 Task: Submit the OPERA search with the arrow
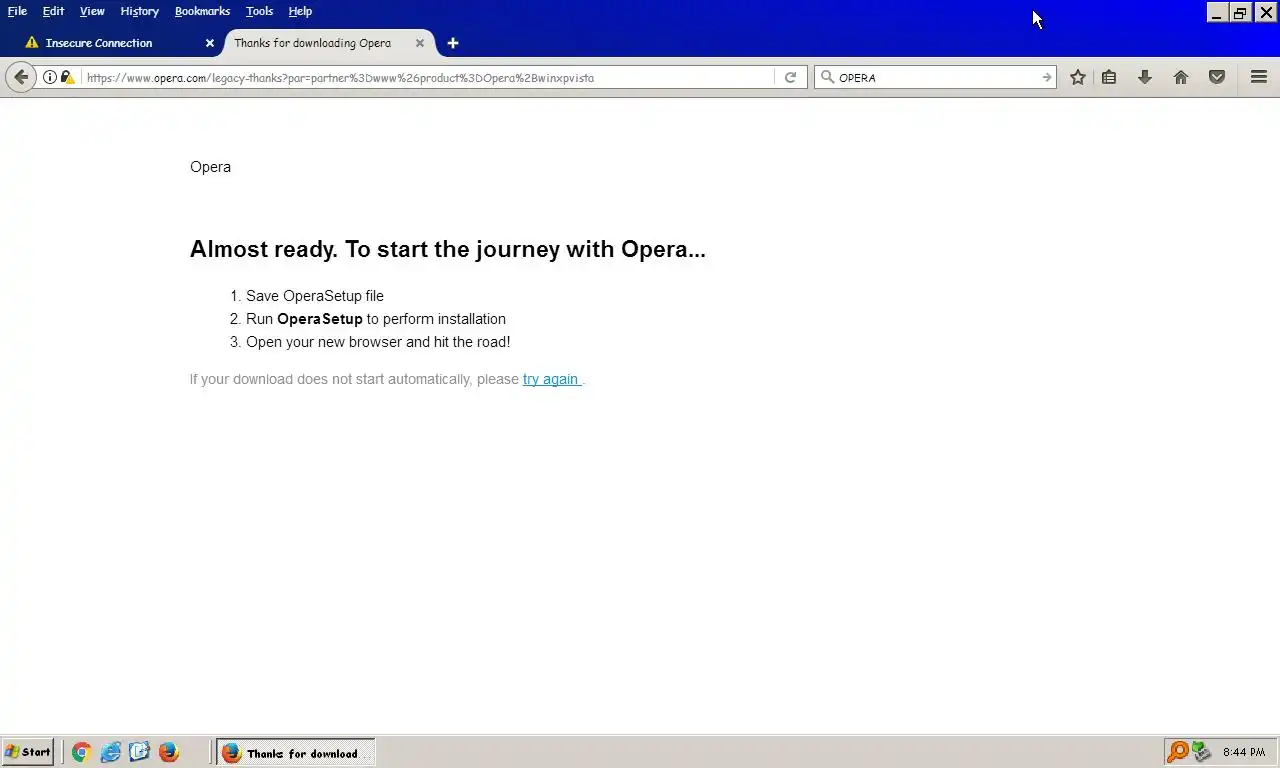click(x=1046, y=77)
